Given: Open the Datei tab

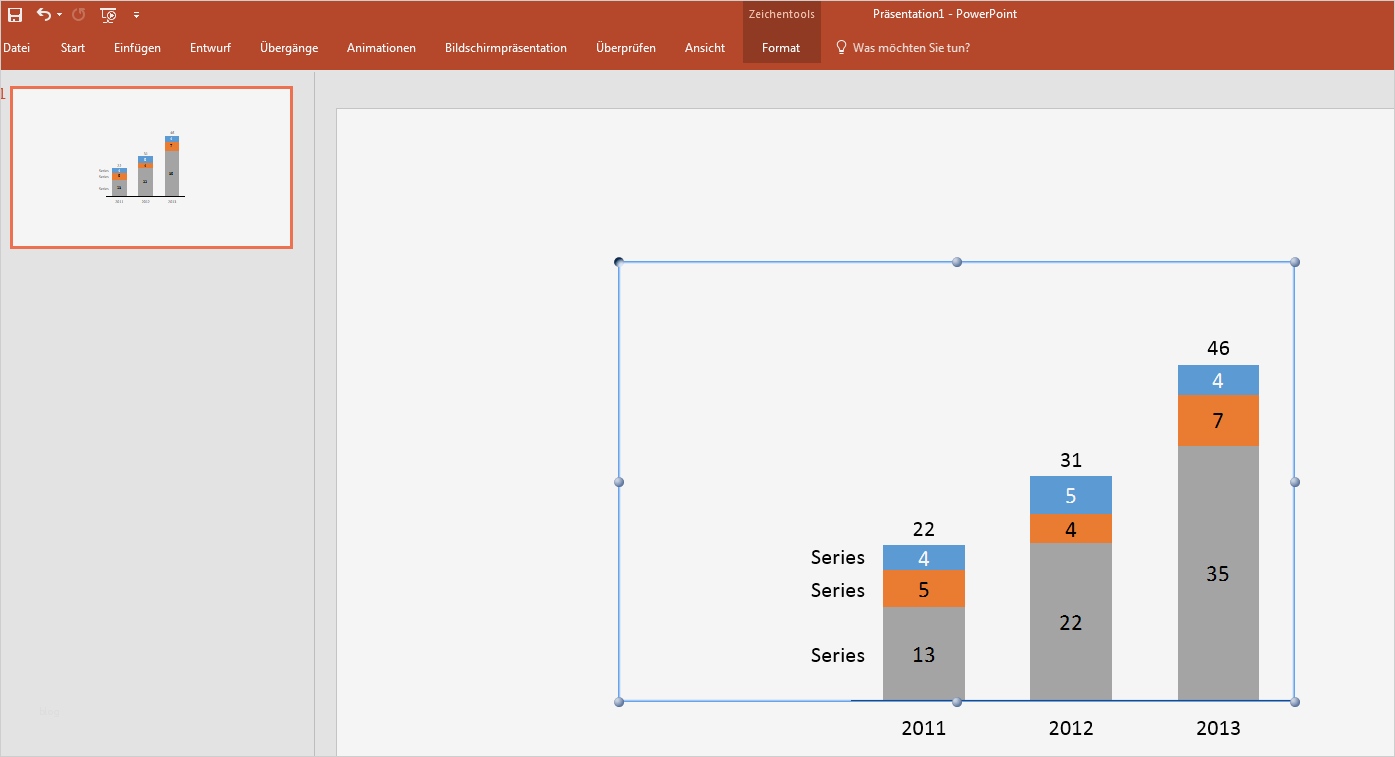Looking at the screenshot, I should click(x=16, y=48).
